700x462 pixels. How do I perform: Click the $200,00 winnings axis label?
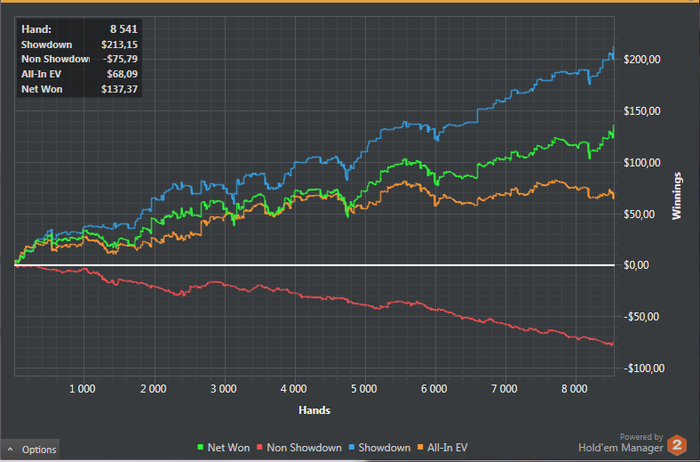tap(642, 59)
